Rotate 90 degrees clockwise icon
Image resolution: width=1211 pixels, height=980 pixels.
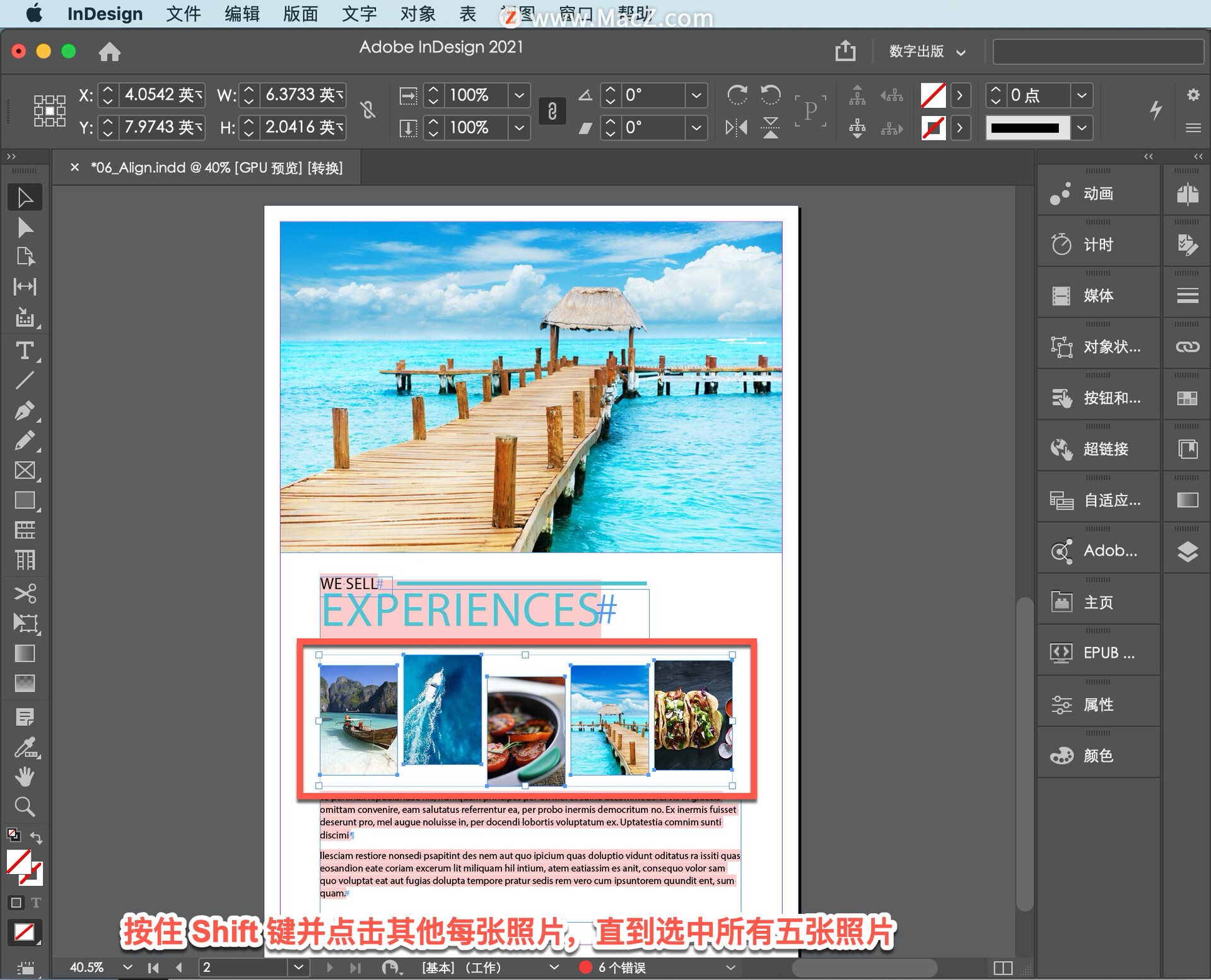tap(737, 95)
